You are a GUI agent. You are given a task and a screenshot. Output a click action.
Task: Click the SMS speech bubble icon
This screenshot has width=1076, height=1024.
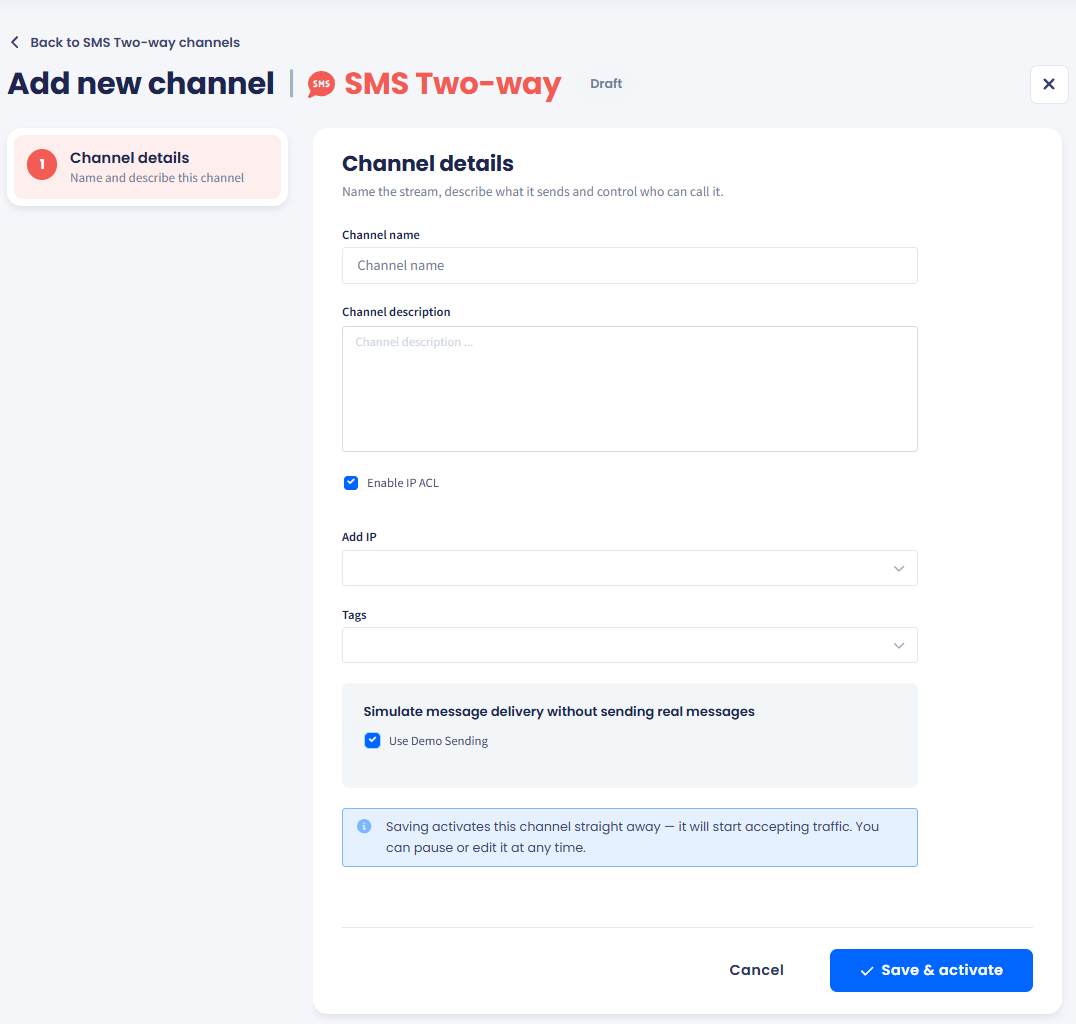pos(321,84)
